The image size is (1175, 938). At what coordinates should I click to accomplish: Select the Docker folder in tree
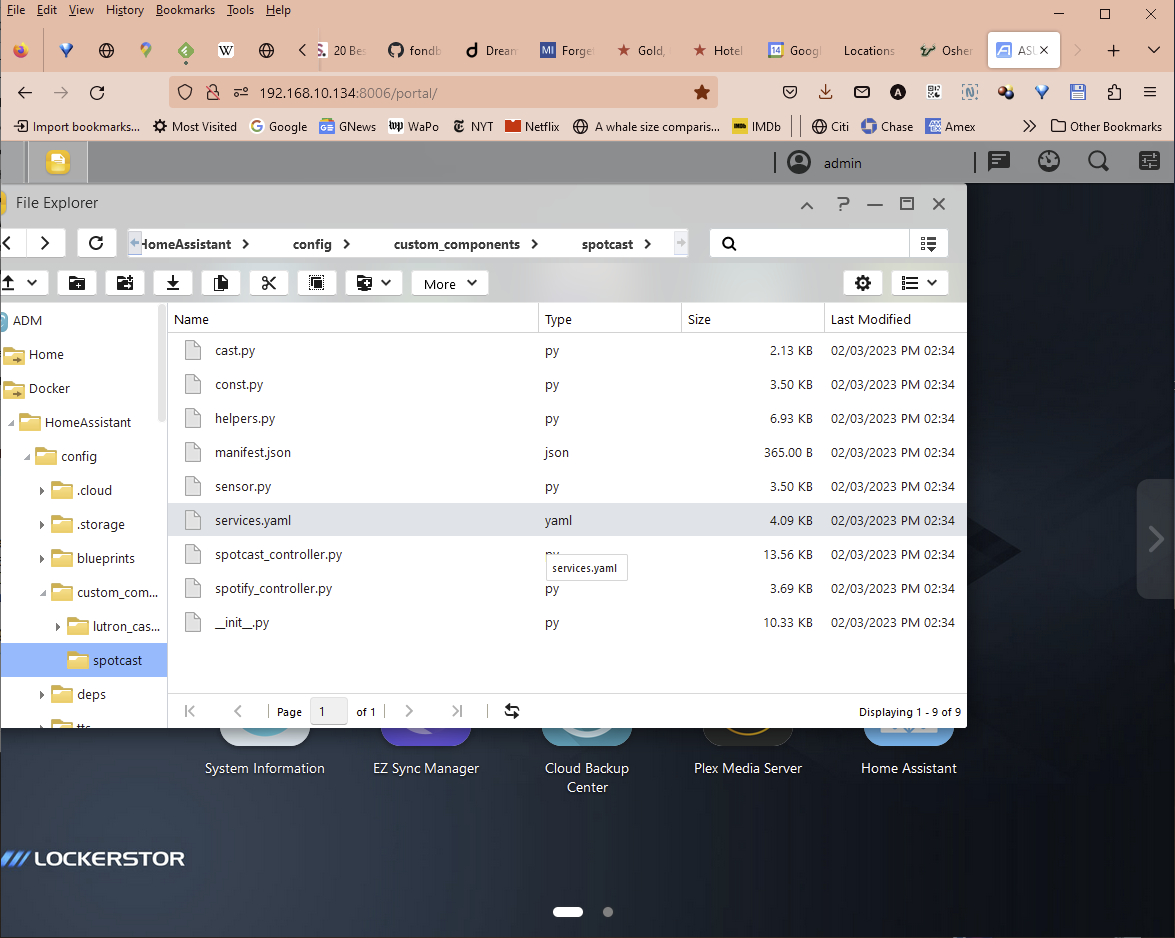coord(49,388)
